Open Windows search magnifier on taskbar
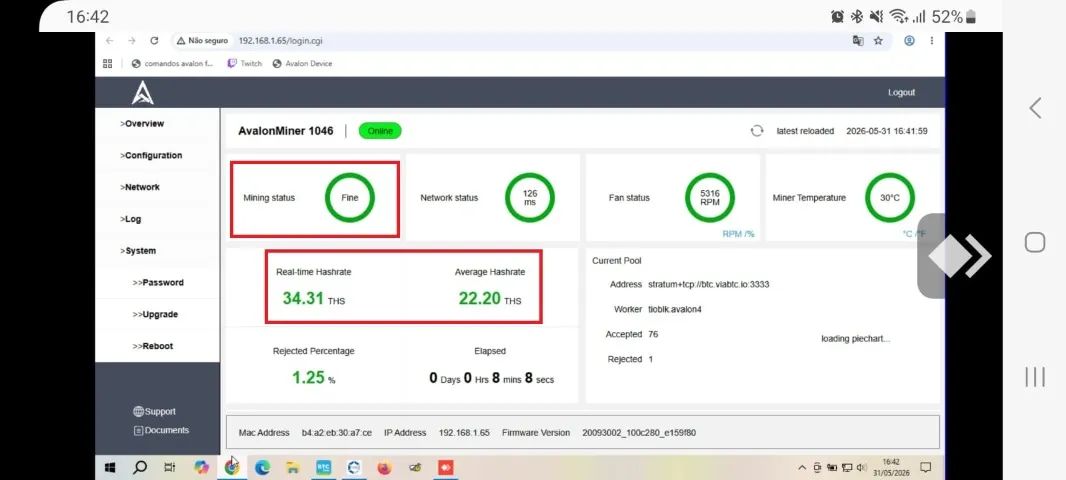1066x480 pixels. (x=140, y=468)
